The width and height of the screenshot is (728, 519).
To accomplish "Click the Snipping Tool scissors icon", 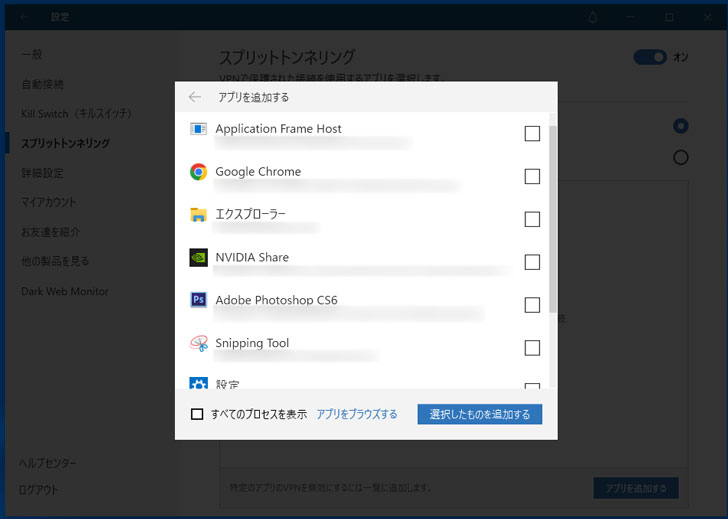I will tap(198, 343).
